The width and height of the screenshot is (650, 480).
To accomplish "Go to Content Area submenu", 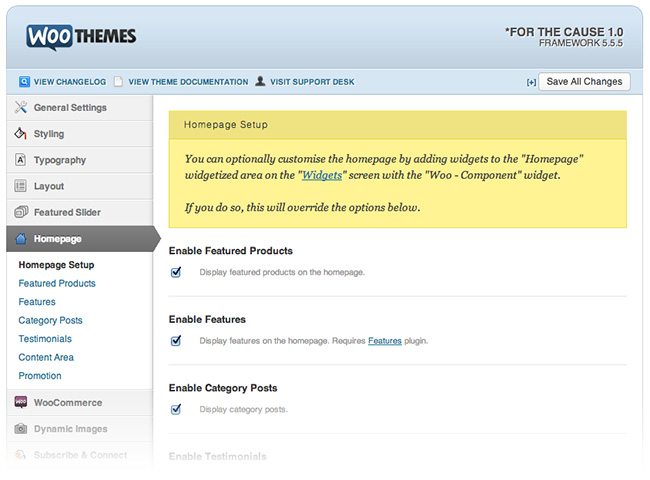I will click(46, 357).
